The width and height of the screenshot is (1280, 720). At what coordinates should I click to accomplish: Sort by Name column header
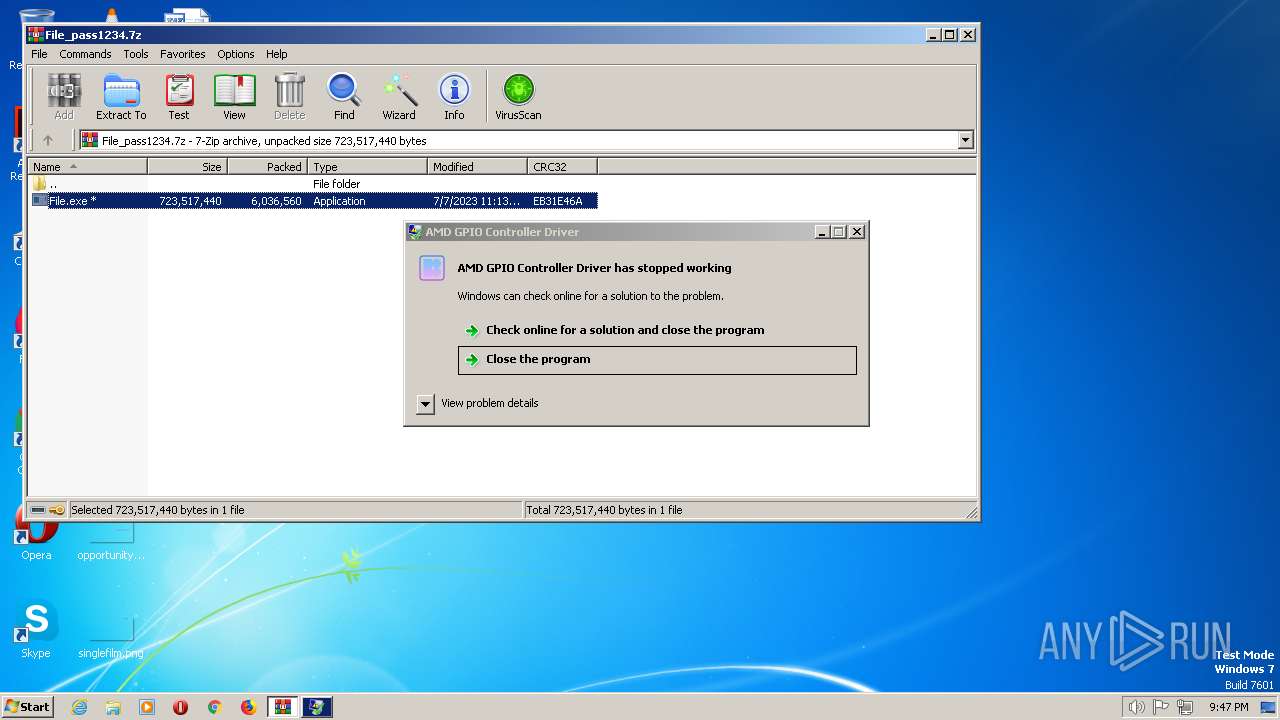88,167
